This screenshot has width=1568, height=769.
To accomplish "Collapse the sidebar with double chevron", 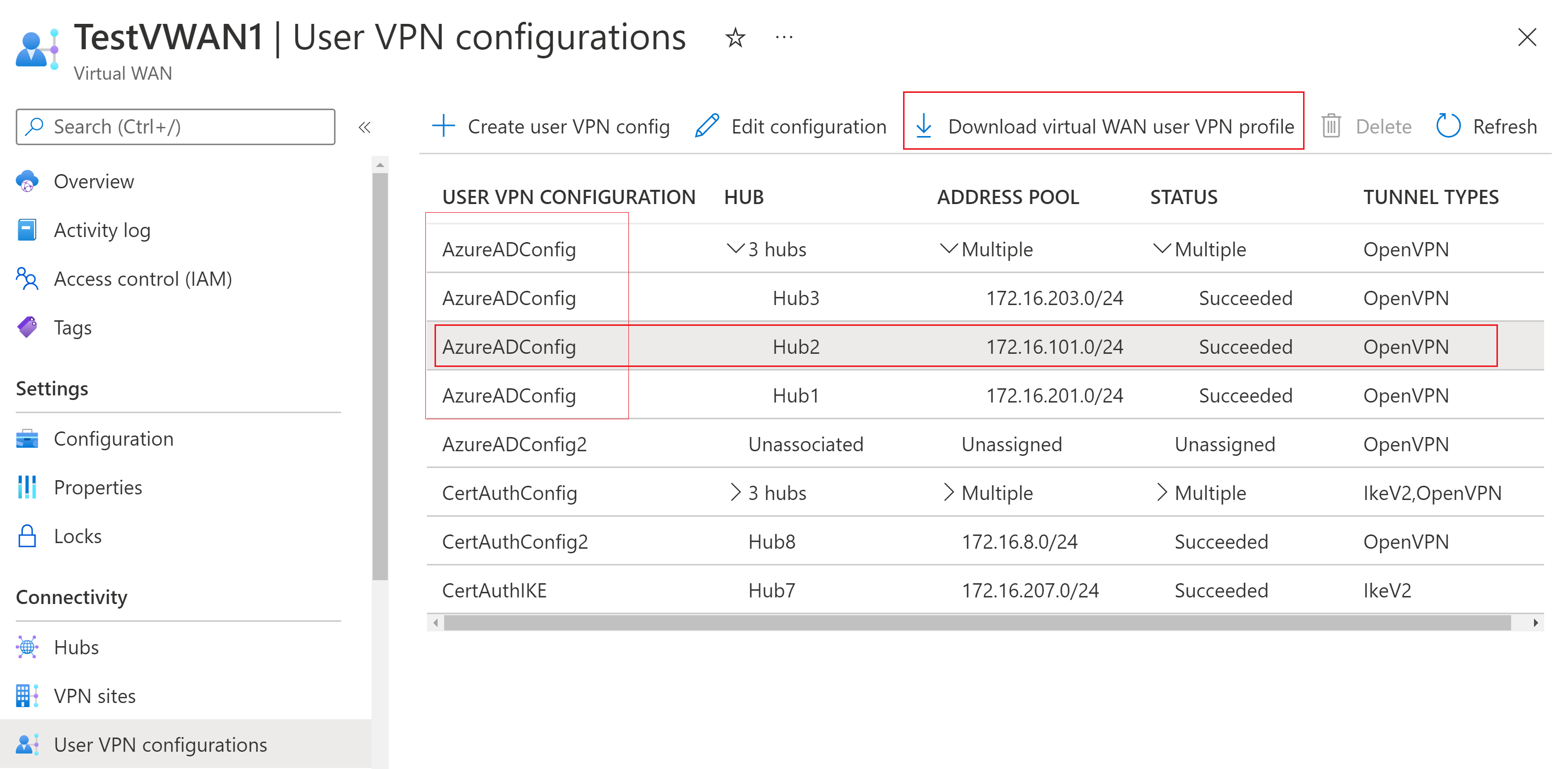I will pos(364,127).
